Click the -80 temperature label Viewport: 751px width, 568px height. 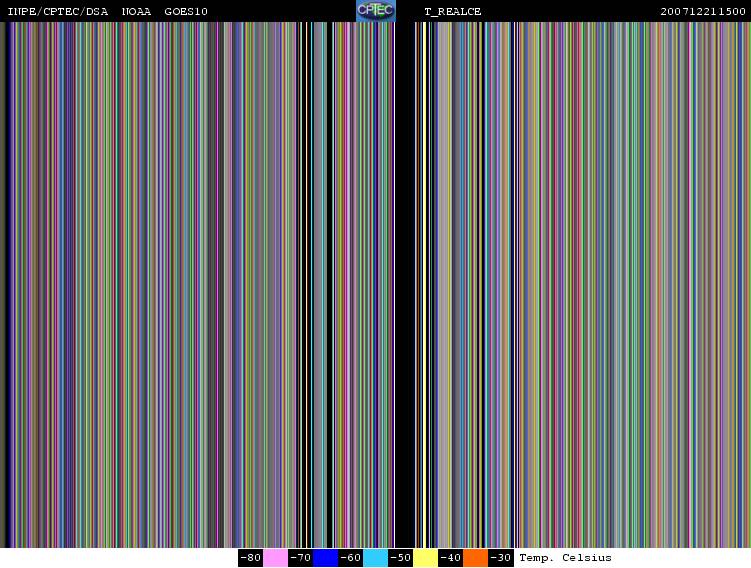pos(250,558)
